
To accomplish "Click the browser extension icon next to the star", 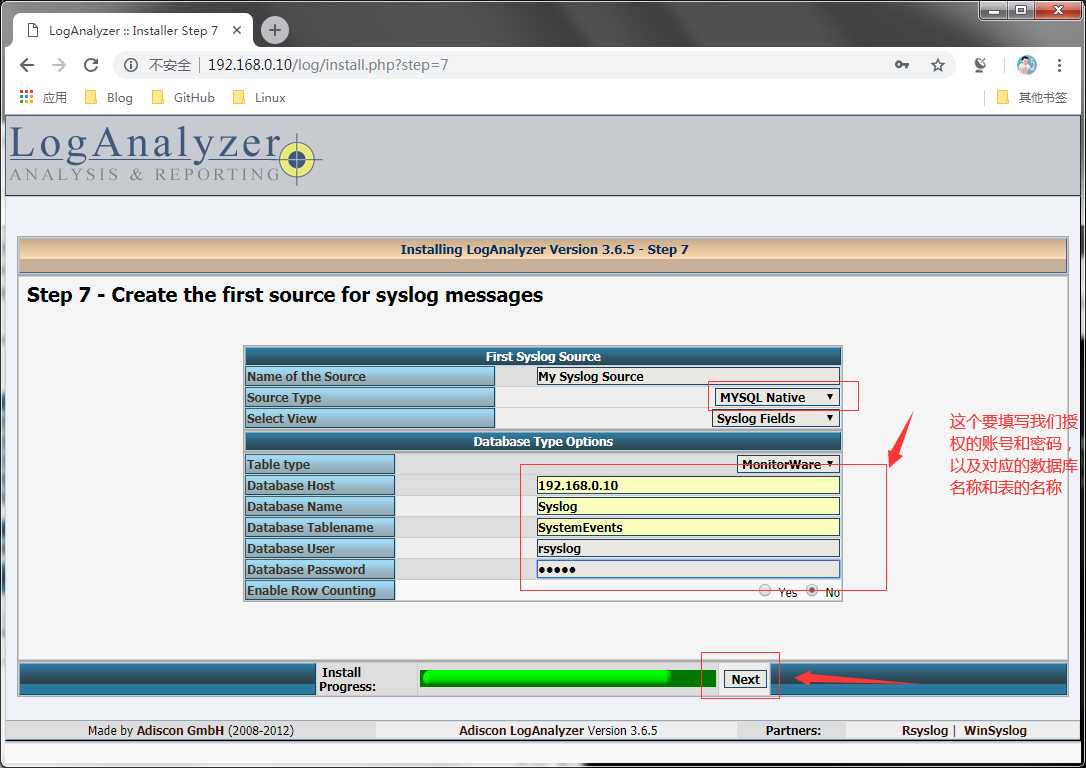I will (x=980, y=65).
